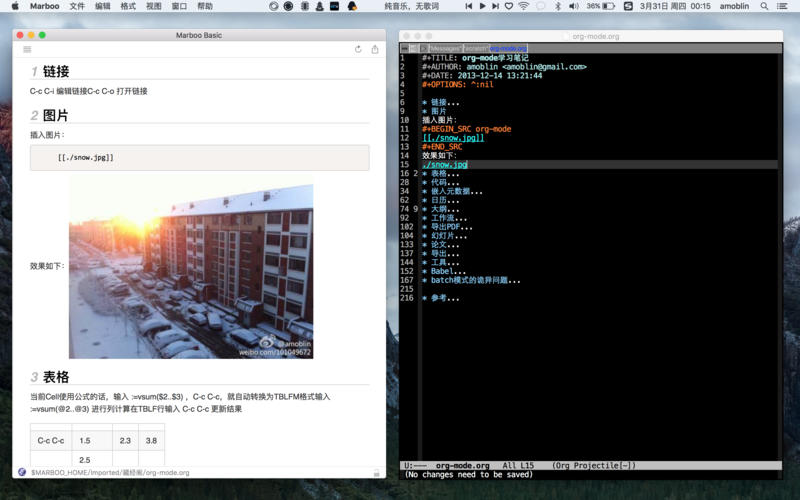
Task: Click the snow building photo preview
Action: (190, 270)
